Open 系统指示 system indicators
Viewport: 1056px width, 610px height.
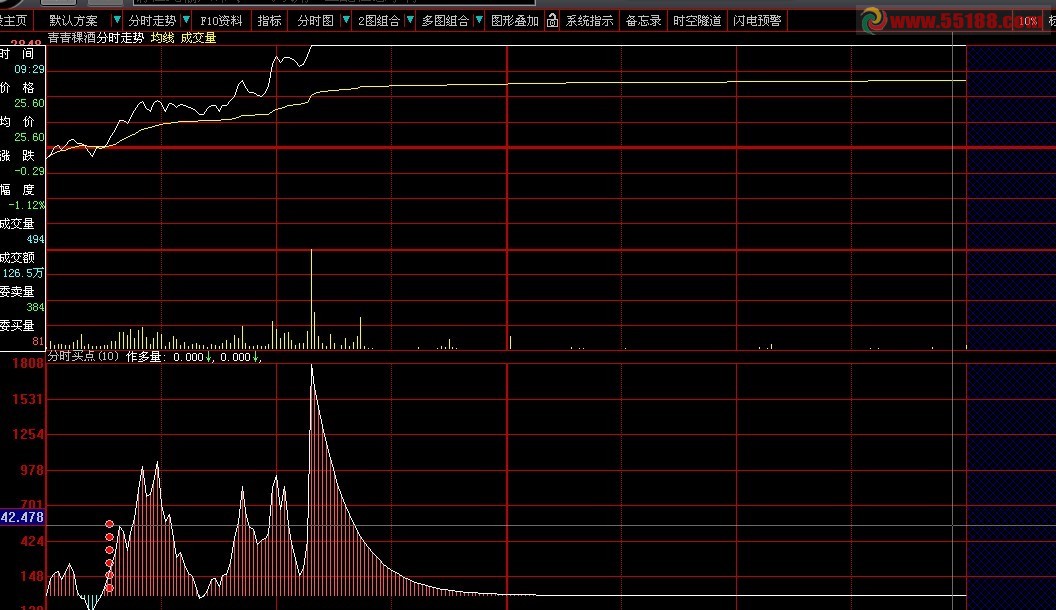coord(589,21)
